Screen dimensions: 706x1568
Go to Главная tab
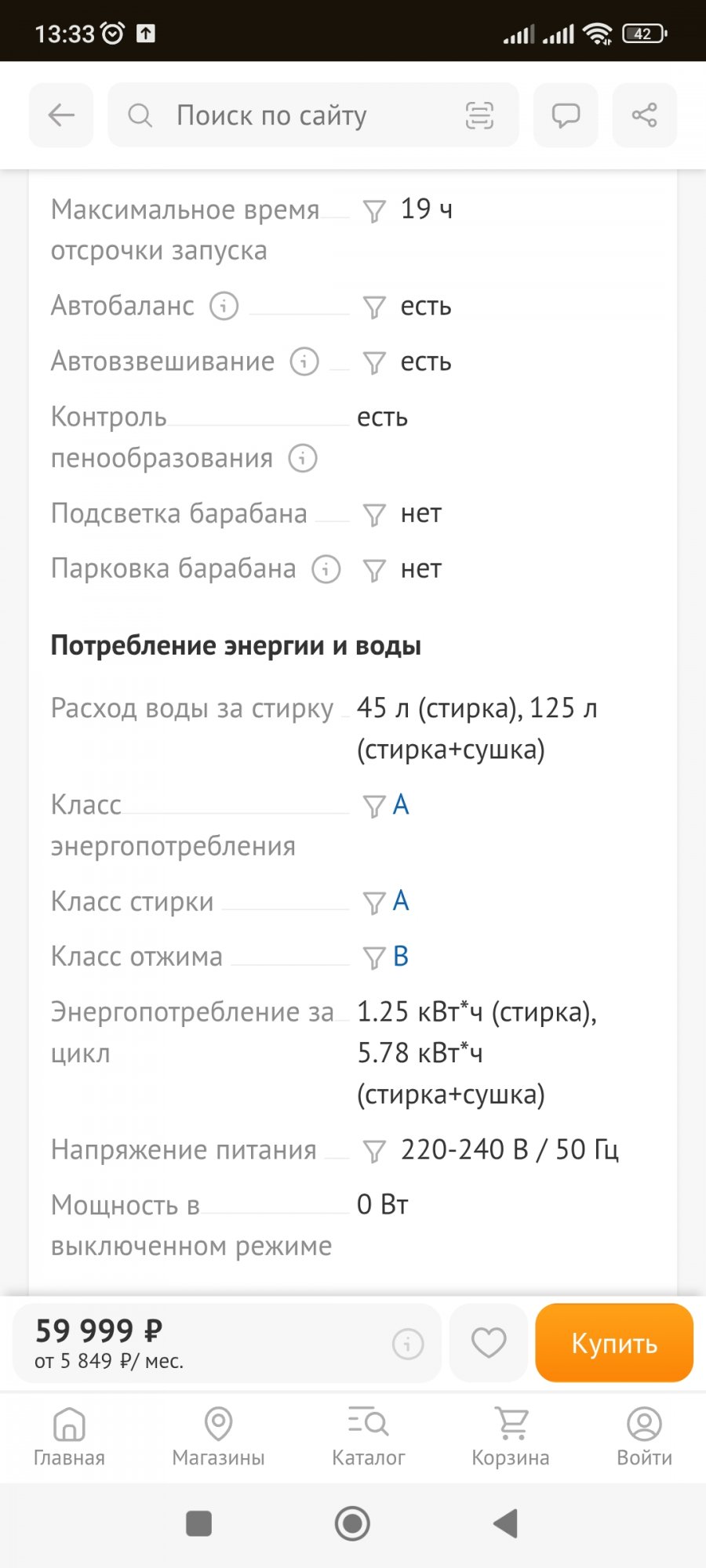[x=69, y=1436]
